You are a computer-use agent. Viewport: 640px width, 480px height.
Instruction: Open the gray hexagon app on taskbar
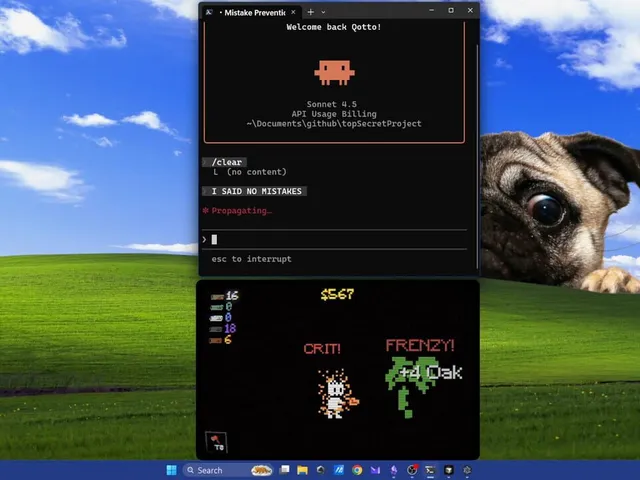click(x=321, y=470)
